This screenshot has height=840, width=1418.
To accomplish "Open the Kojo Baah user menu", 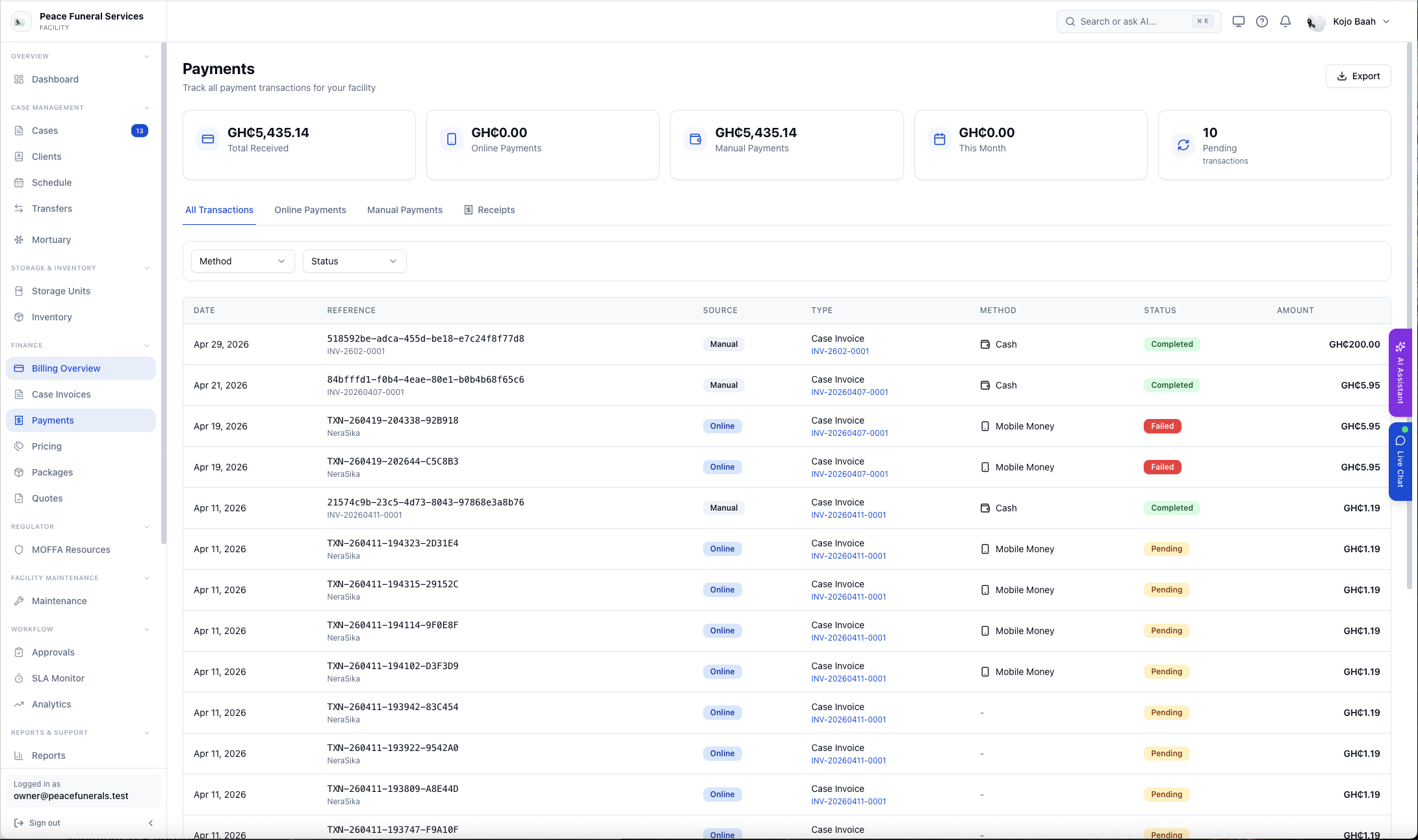I will point(1348,21).
